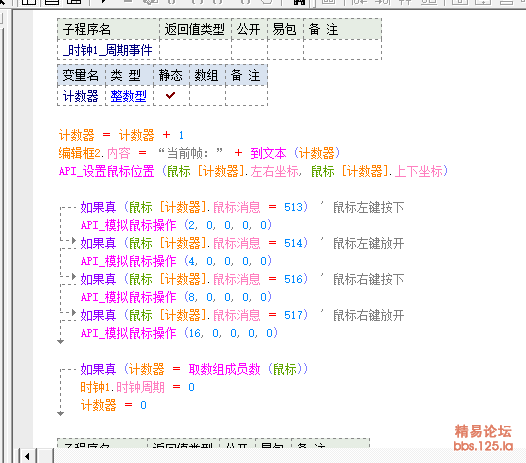Image resolution: width=526 pixels, height=463 pixels.
Task: Click the value 516 in 如果真 condition
Action: [x=293, y=279]
